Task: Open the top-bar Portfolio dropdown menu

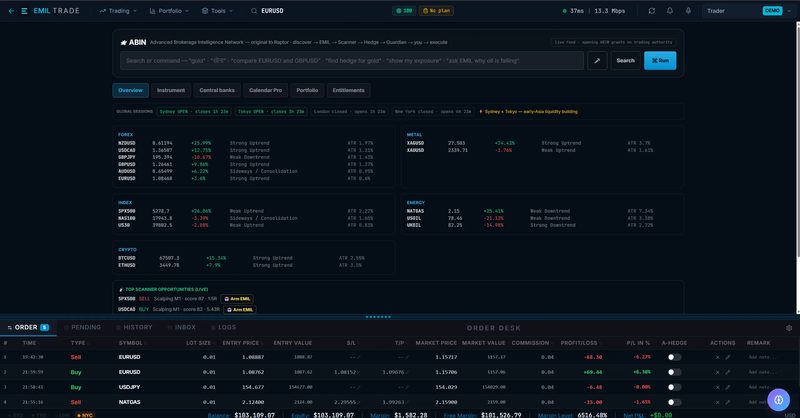Action: point(169,11)
